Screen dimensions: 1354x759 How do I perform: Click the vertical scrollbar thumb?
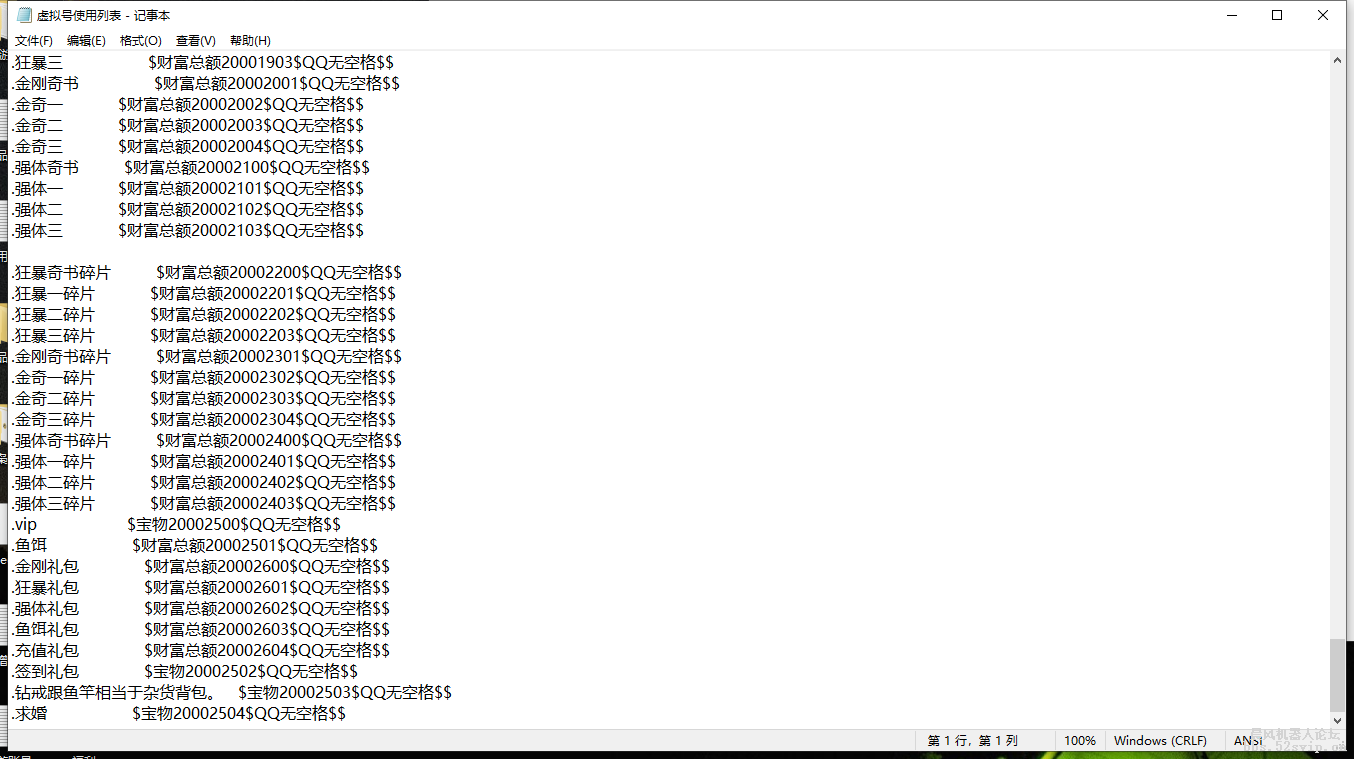1338,674
